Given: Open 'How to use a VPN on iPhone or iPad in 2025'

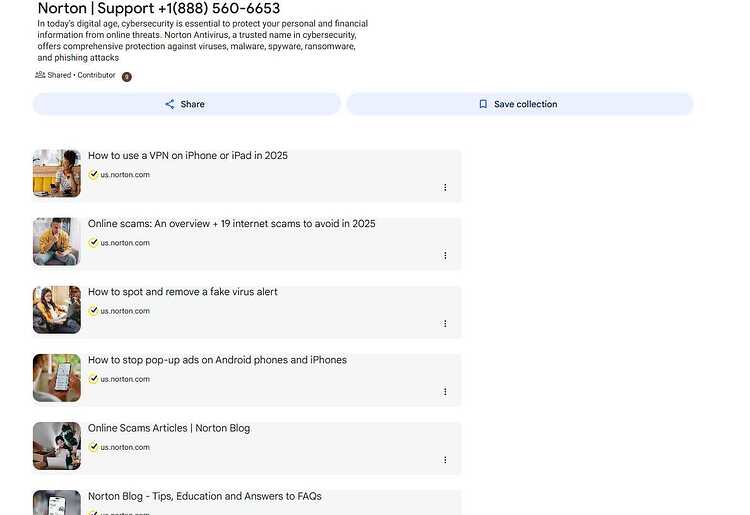Looking at the screenshot, I should (188, 155).
